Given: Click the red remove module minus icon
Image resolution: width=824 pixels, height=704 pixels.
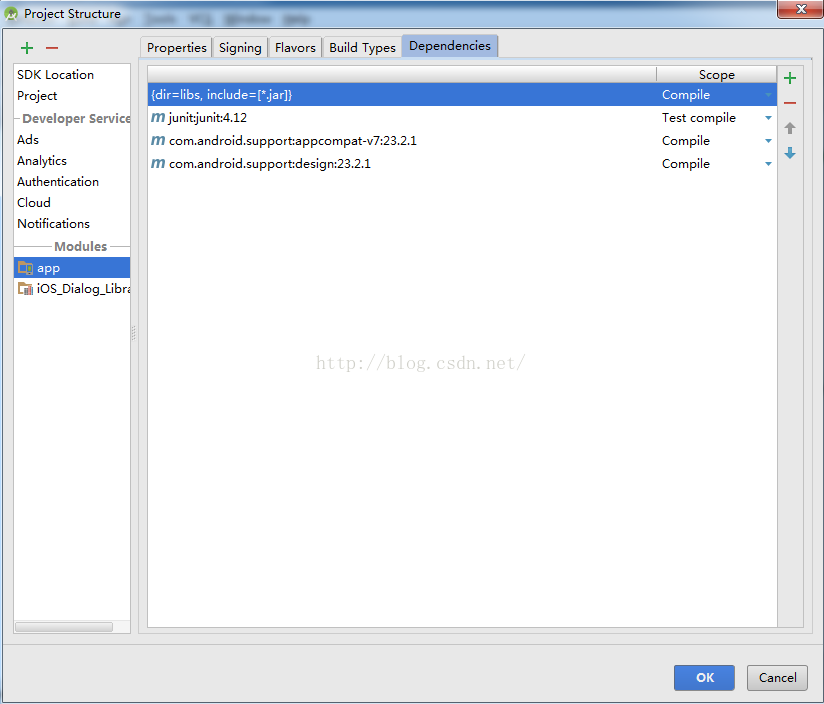Looking at the screenshot, I should point(52,48).
